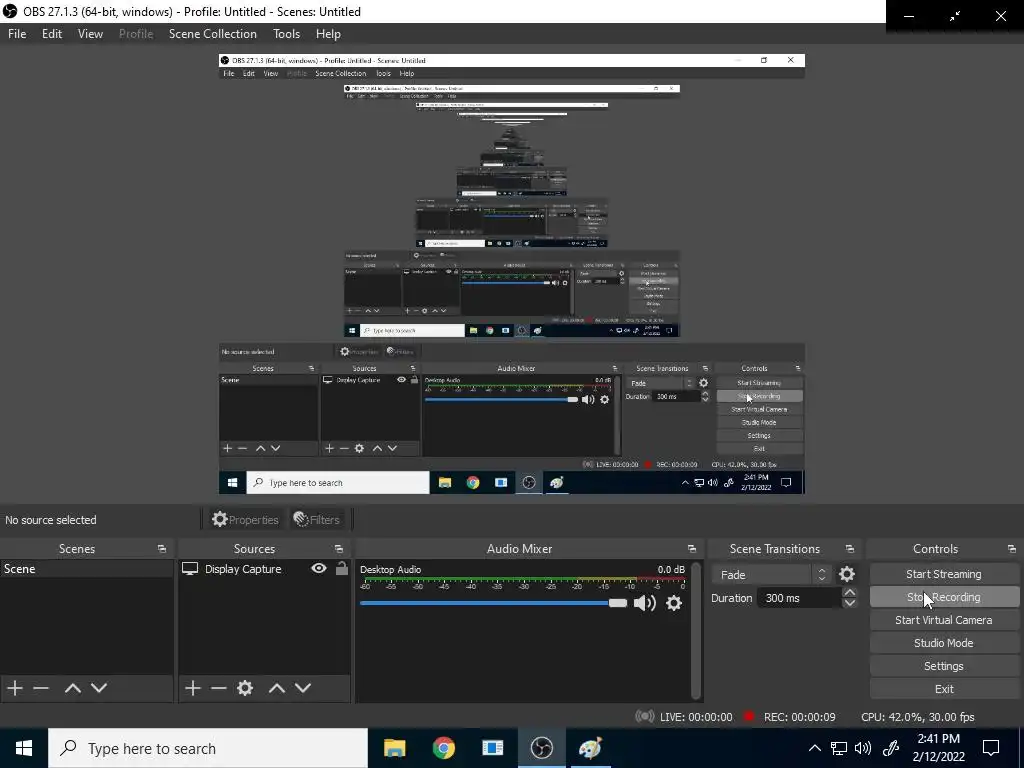Viewport: 1024px width, 768px height.
Task: Move source up arrow
Action: click(x=277, y=688)
